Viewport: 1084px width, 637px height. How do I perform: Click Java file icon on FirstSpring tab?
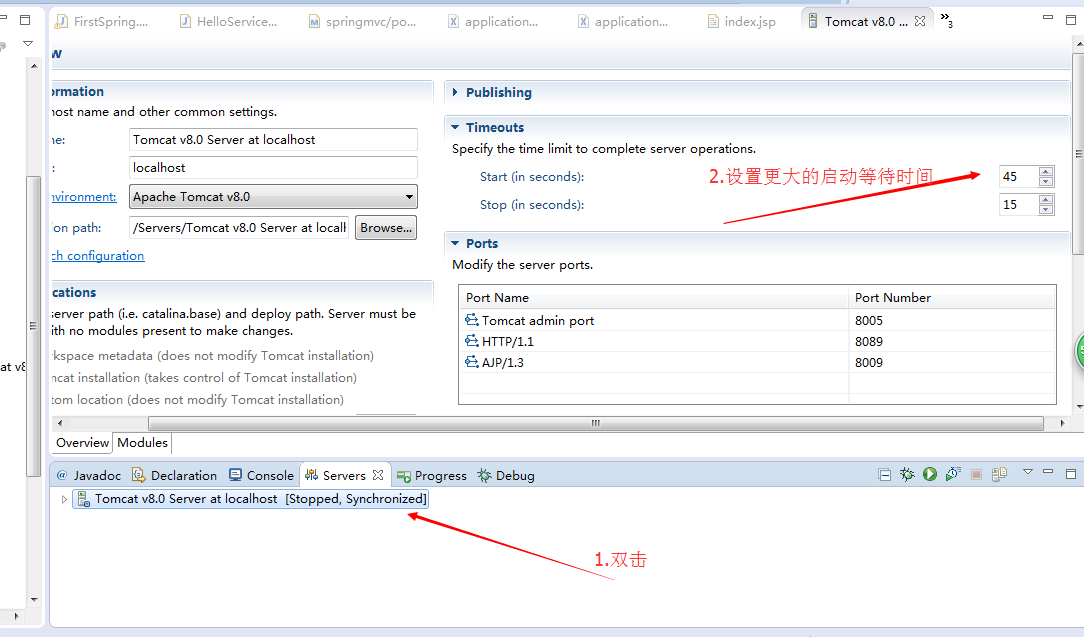pos(62,21)
